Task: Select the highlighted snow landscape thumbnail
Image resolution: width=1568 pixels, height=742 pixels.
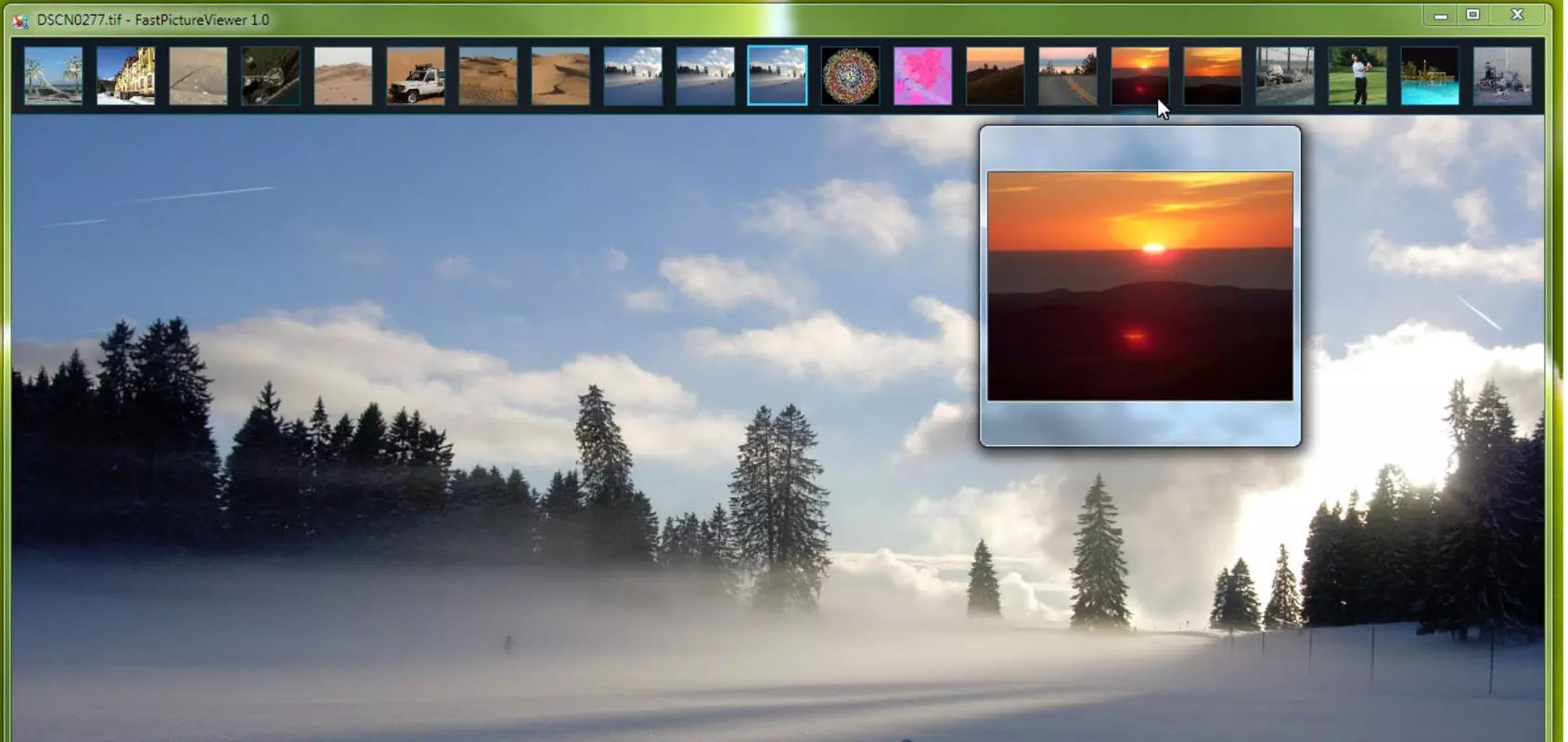Action: pos(778,76)
